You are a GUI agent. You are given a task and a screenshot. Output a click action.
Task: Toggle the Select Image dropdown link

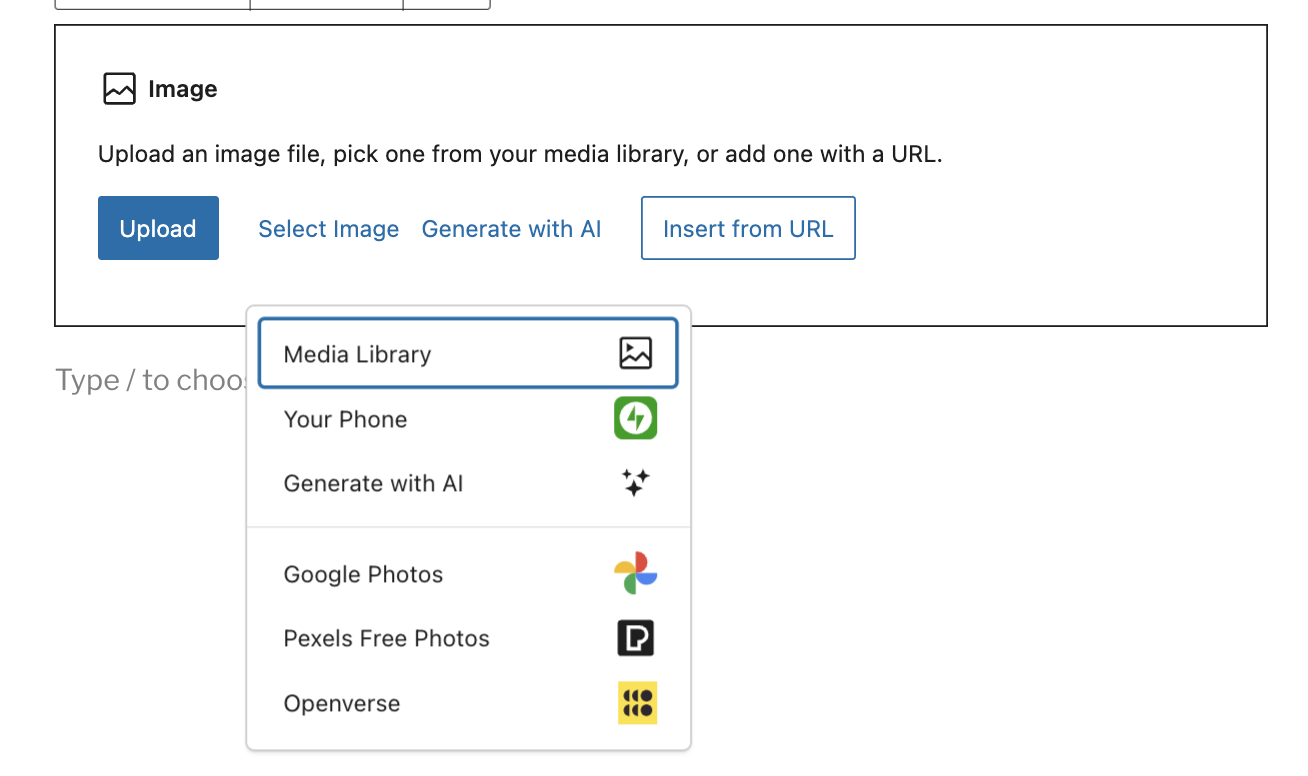[x=328, y=229]
